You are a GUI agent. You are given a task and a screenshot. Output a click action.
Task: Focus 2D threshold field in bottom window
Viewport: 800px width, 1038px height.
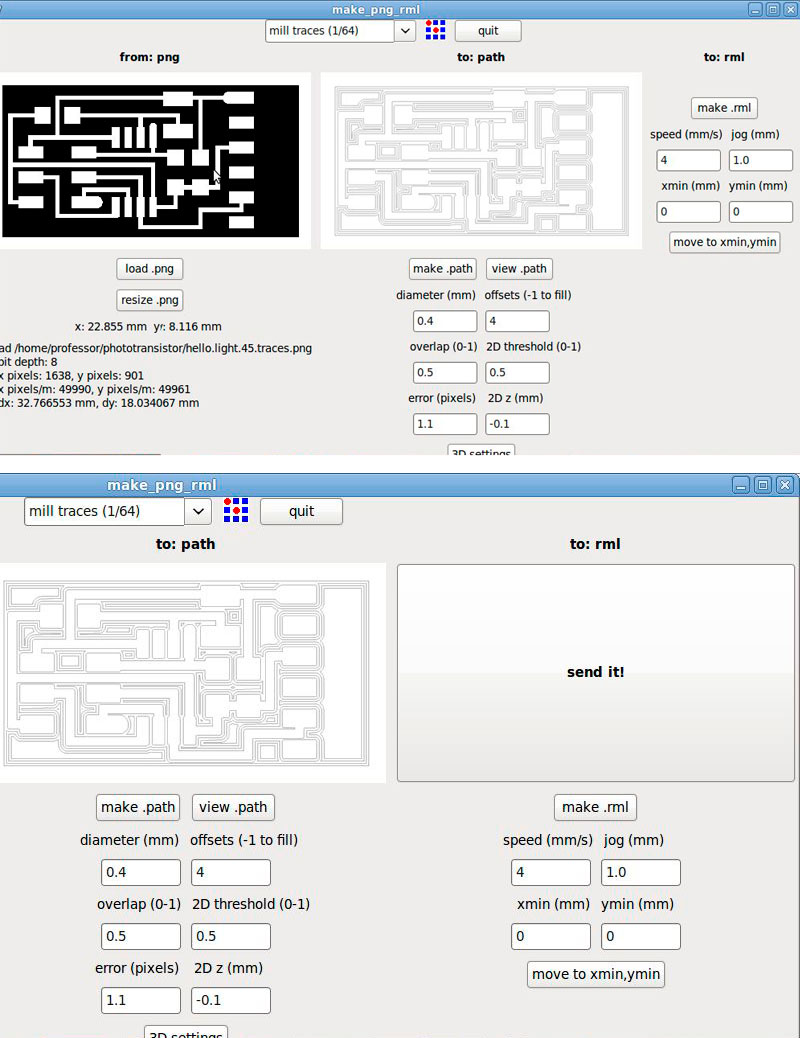[x=230, y=937]
